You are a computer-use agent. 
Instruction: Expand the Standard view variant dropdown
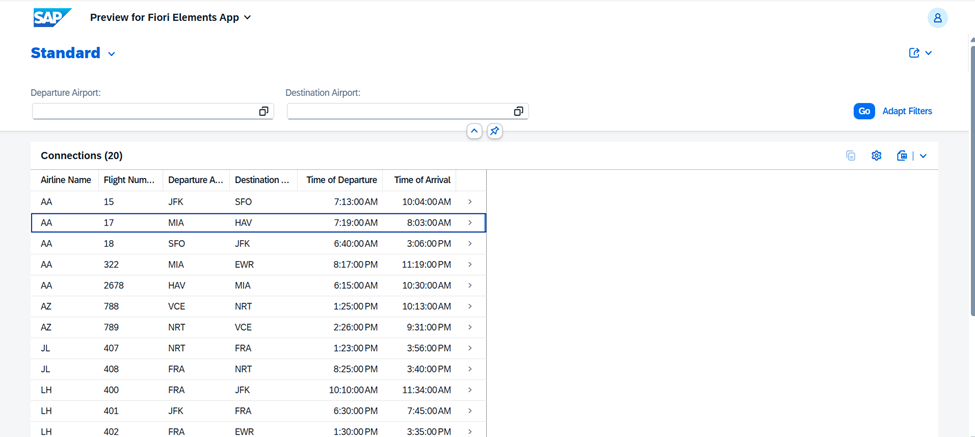tap(112, 54)
